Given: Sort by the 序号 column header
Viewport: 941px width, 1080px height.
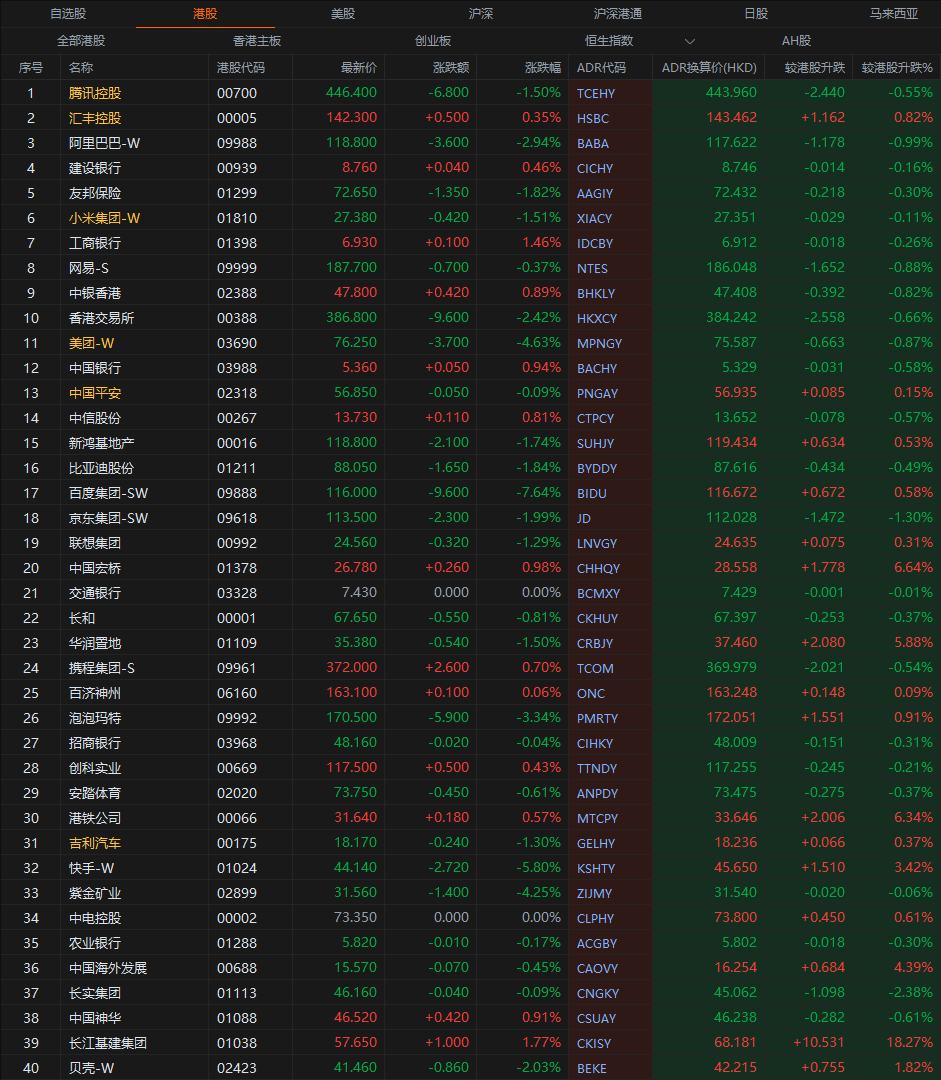Looking at the screenshot, I should coord(30,68).
